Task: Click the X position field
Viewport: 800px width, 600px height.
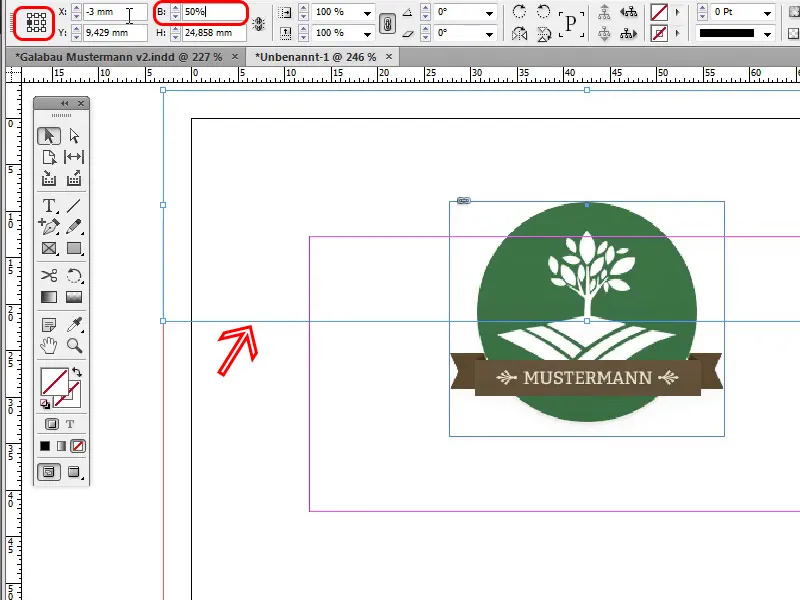Action: (x=115, y=11)
